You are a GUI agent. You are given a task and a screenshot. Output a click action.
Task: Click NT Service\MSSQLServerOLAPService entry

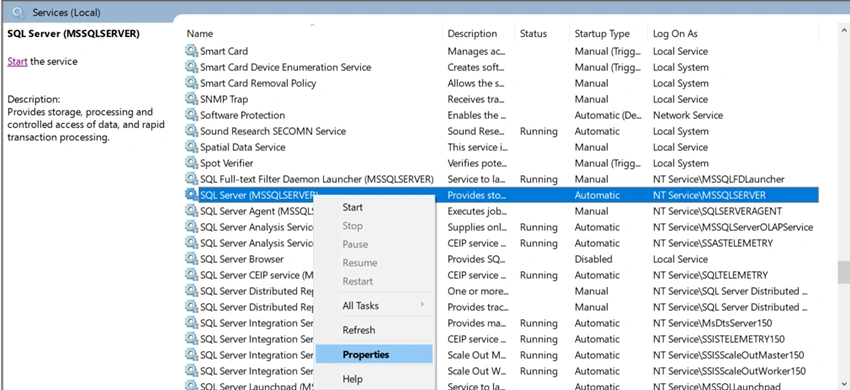click(x=733, y=227)
